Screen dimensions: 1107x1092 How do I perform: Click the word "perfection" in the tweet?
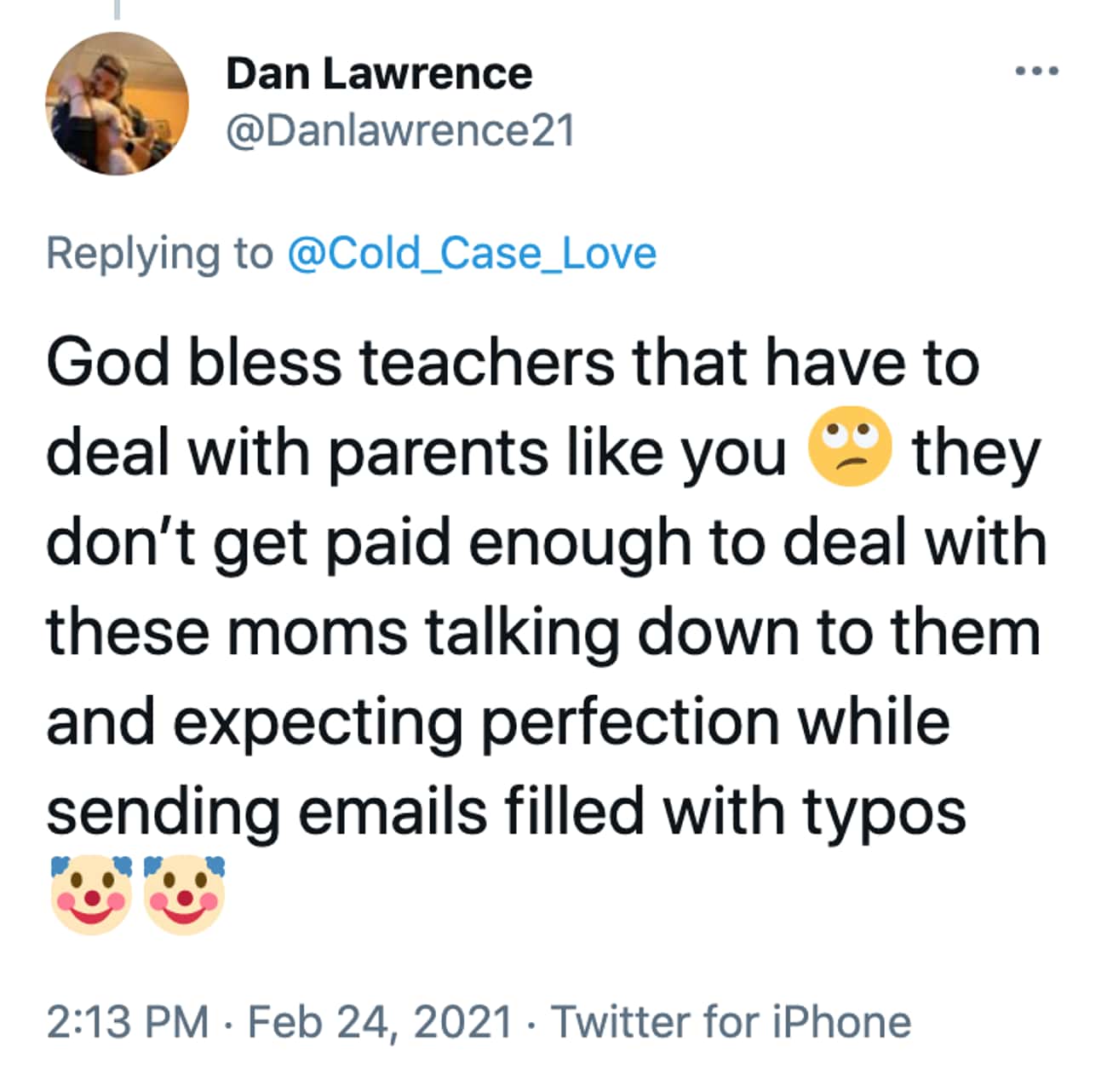pos(630,722)
